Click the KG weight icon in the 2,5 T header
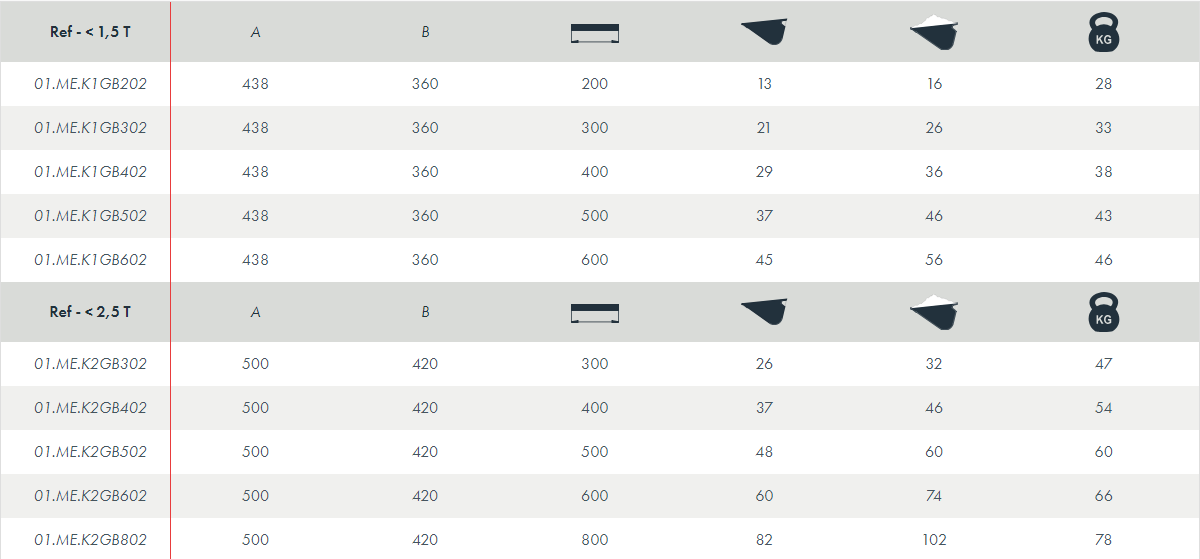1200x559 pixels. tap(1104, 312)
